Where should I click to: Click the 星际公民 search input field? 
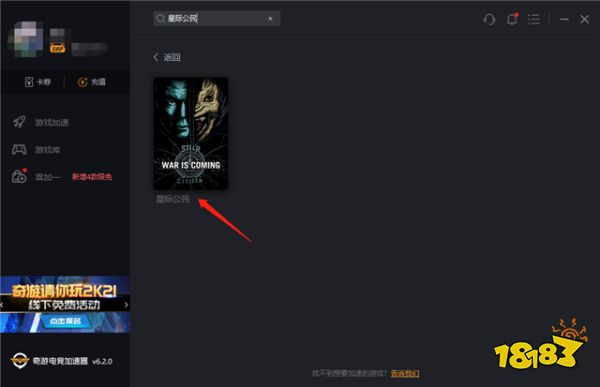tap(216, 18)
